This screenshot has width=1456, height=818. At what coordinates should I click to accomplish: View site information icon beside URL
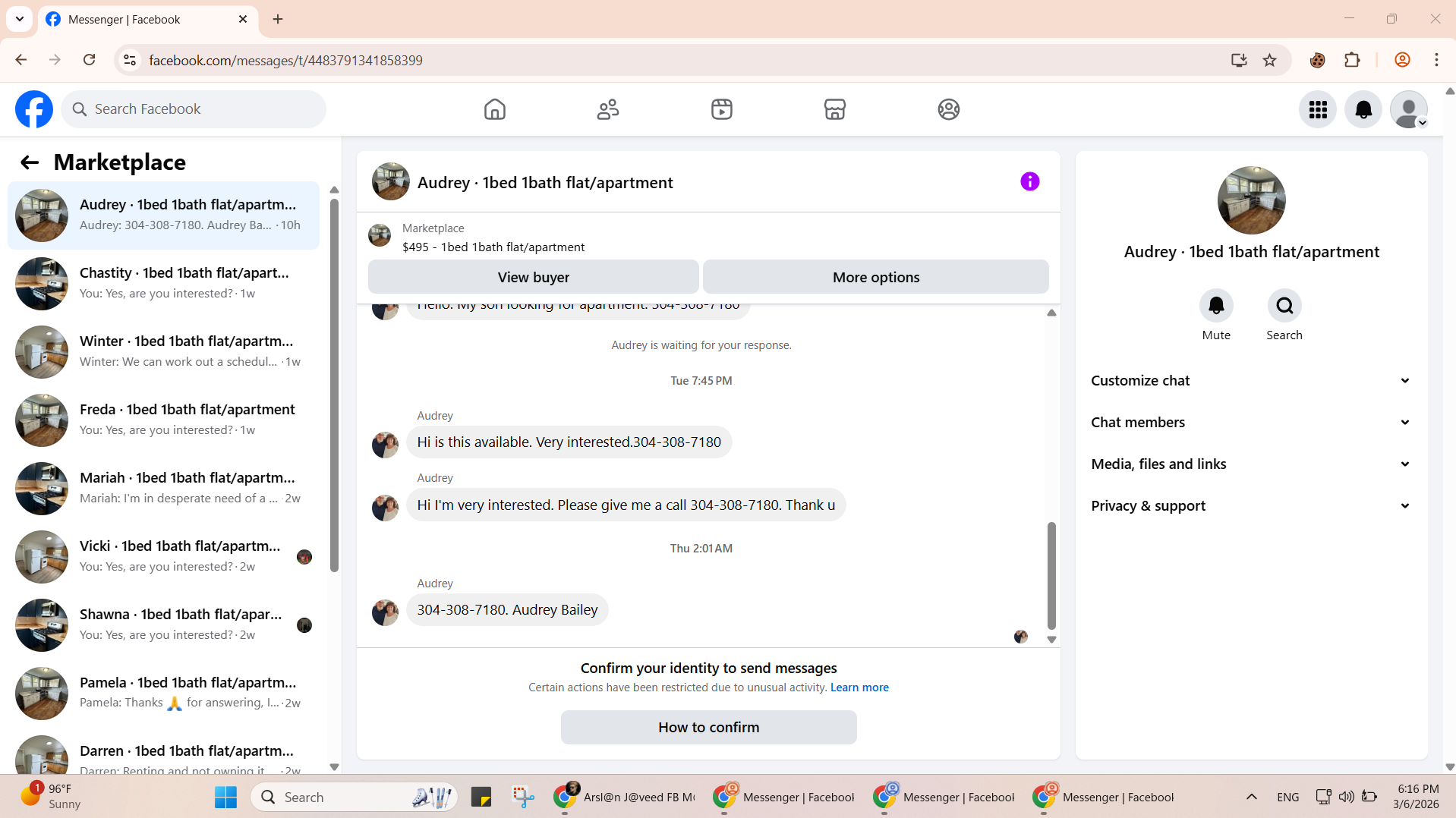(x=130, y=60)
